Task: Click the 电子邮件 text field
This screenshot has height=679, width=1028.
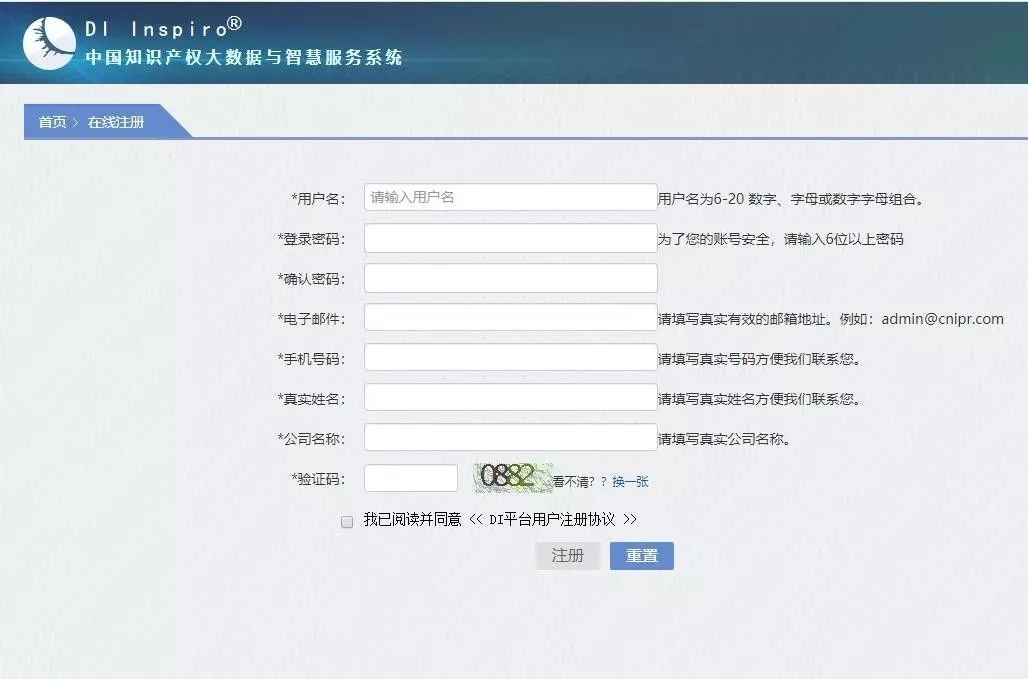Action: point(511,318)
